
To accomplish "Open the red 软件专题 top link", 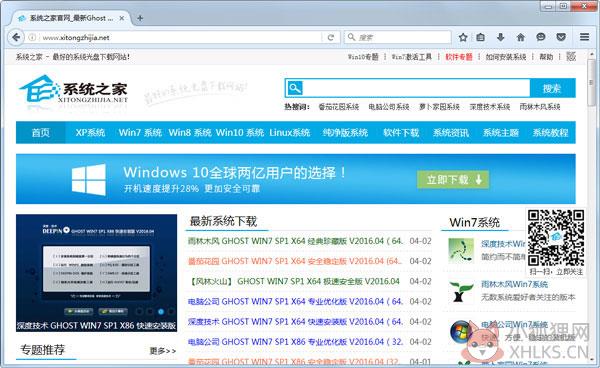I will (x=459, y=57).
